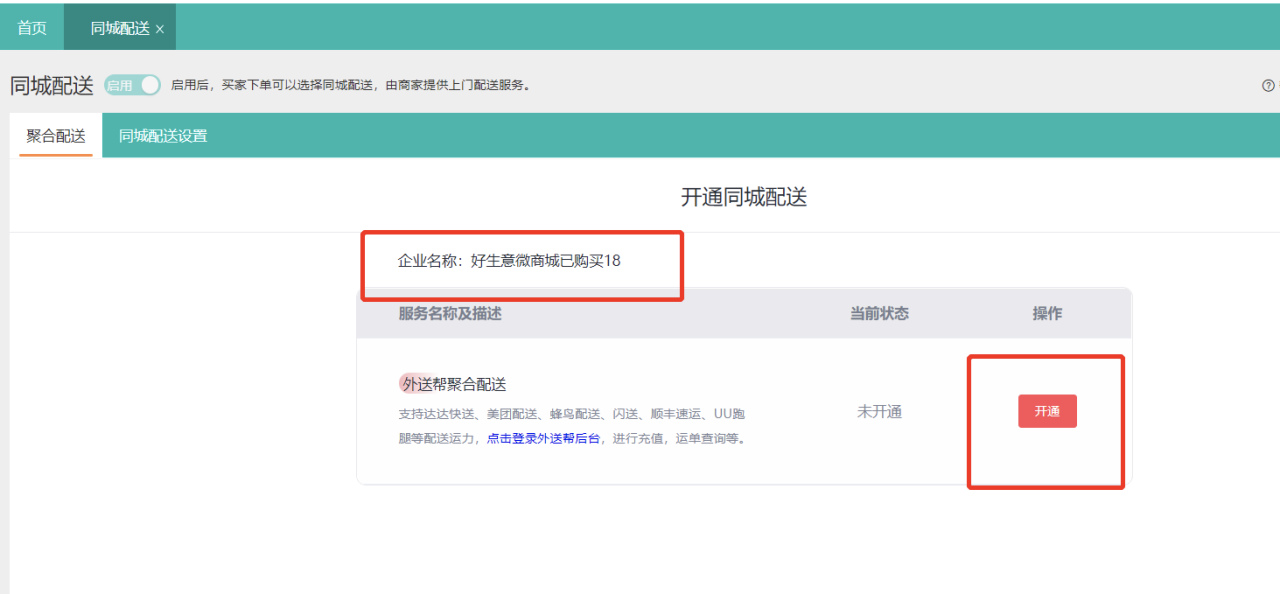The image size is (1280, 594).
Task: Click the 外送帮聚合配送 service title
Action: click(453, 384)
